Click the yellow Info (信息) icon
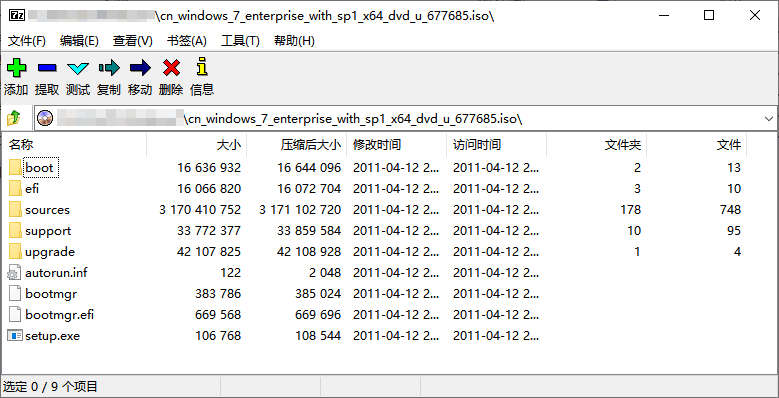This screenshot has height=398, width=779. [x=202, y=67]
